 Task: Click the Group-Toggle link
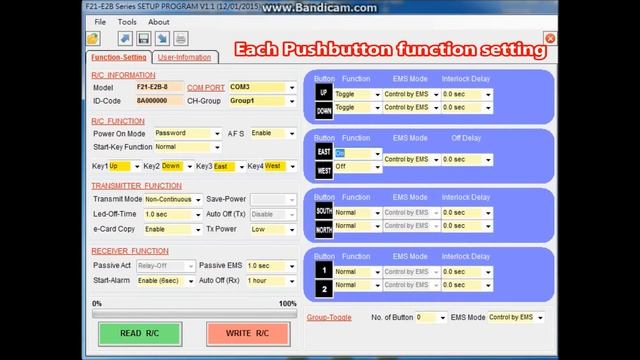[x=329, y=317]
